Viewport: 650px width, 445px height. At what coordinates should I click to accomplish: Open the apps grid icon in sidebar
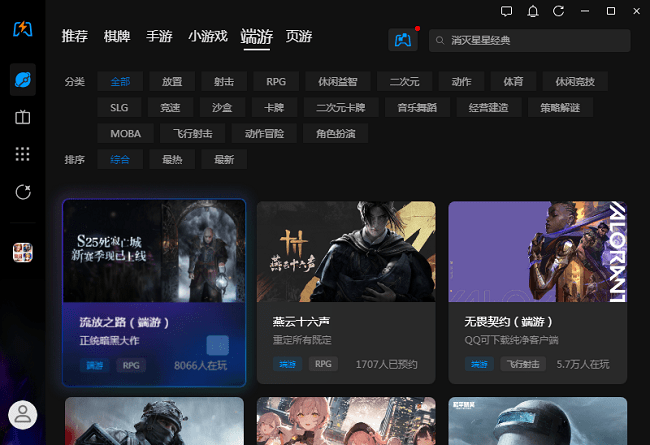pos(23,154)
